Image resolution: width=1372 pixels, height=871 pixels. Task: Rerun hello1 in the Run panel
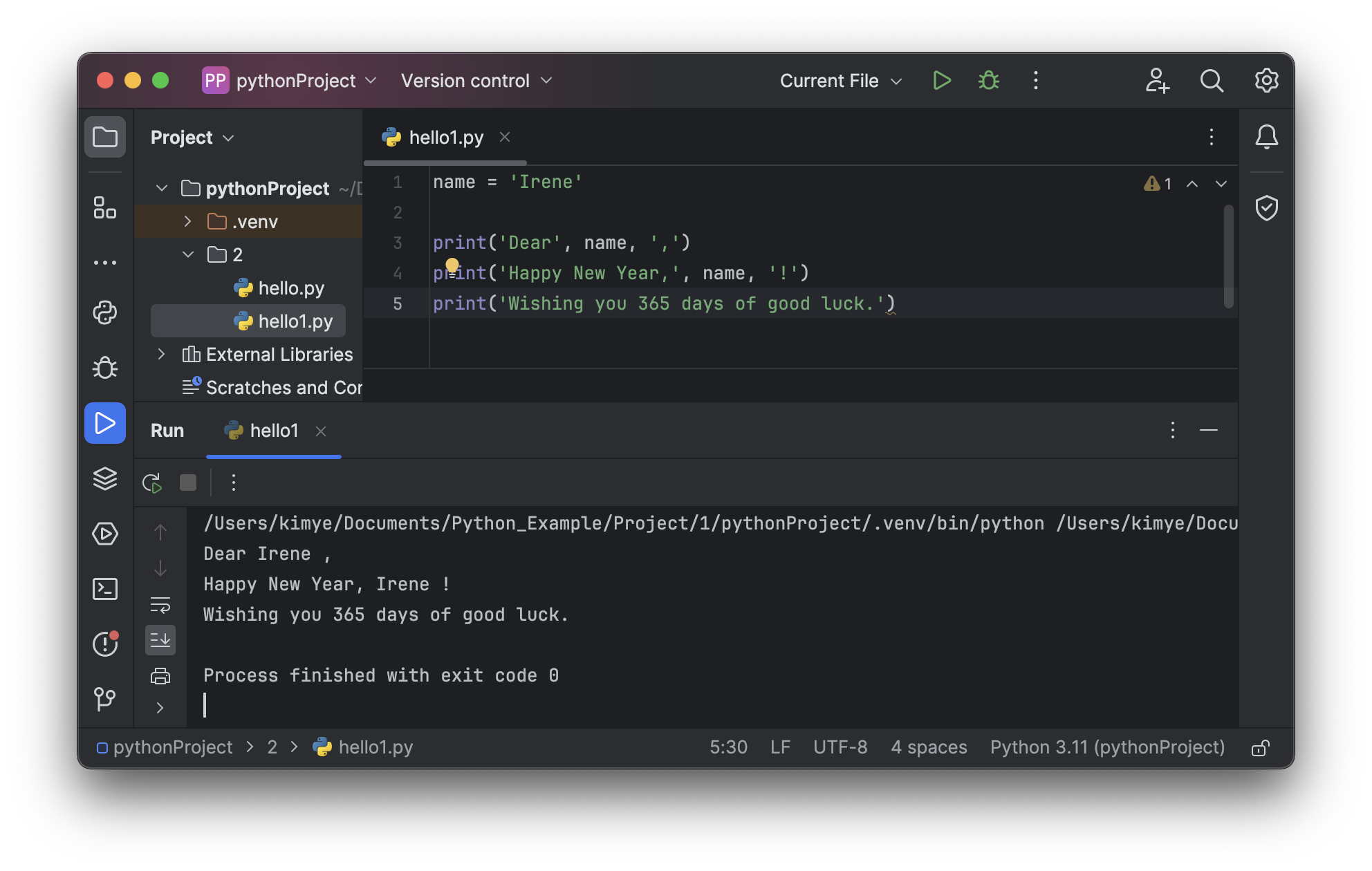151,483
